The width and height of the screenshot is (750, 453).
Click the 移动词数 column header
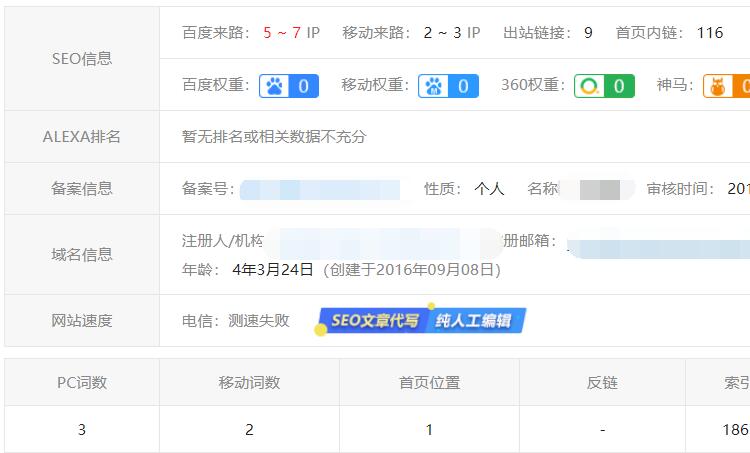coord(249,382)
